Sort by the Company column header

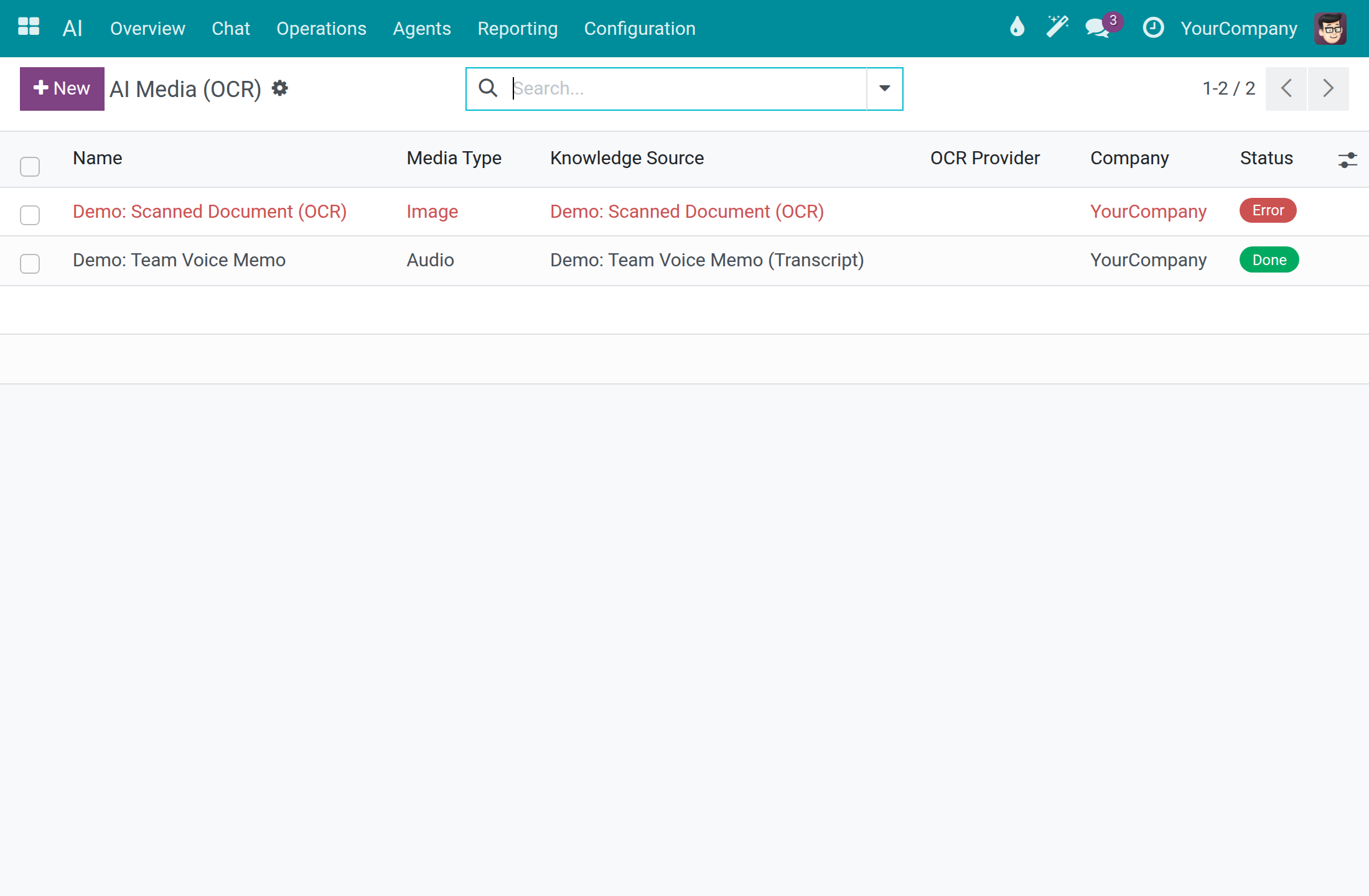(1129, 158)
